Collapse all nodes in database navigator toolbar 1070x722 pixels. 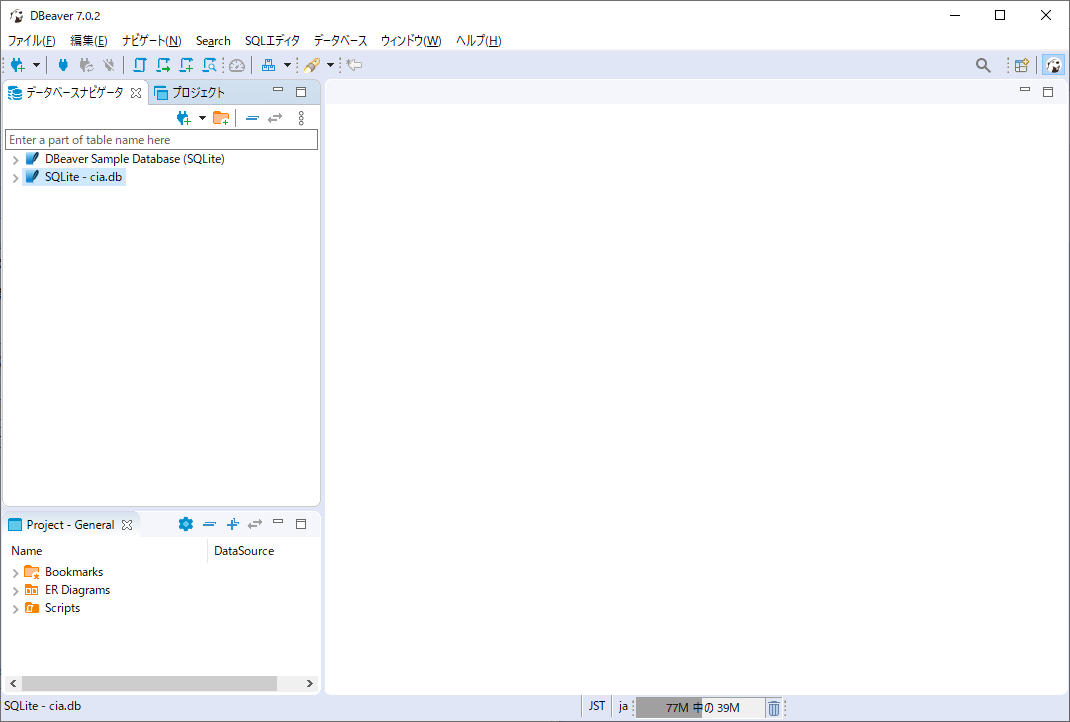click(252, 118)
